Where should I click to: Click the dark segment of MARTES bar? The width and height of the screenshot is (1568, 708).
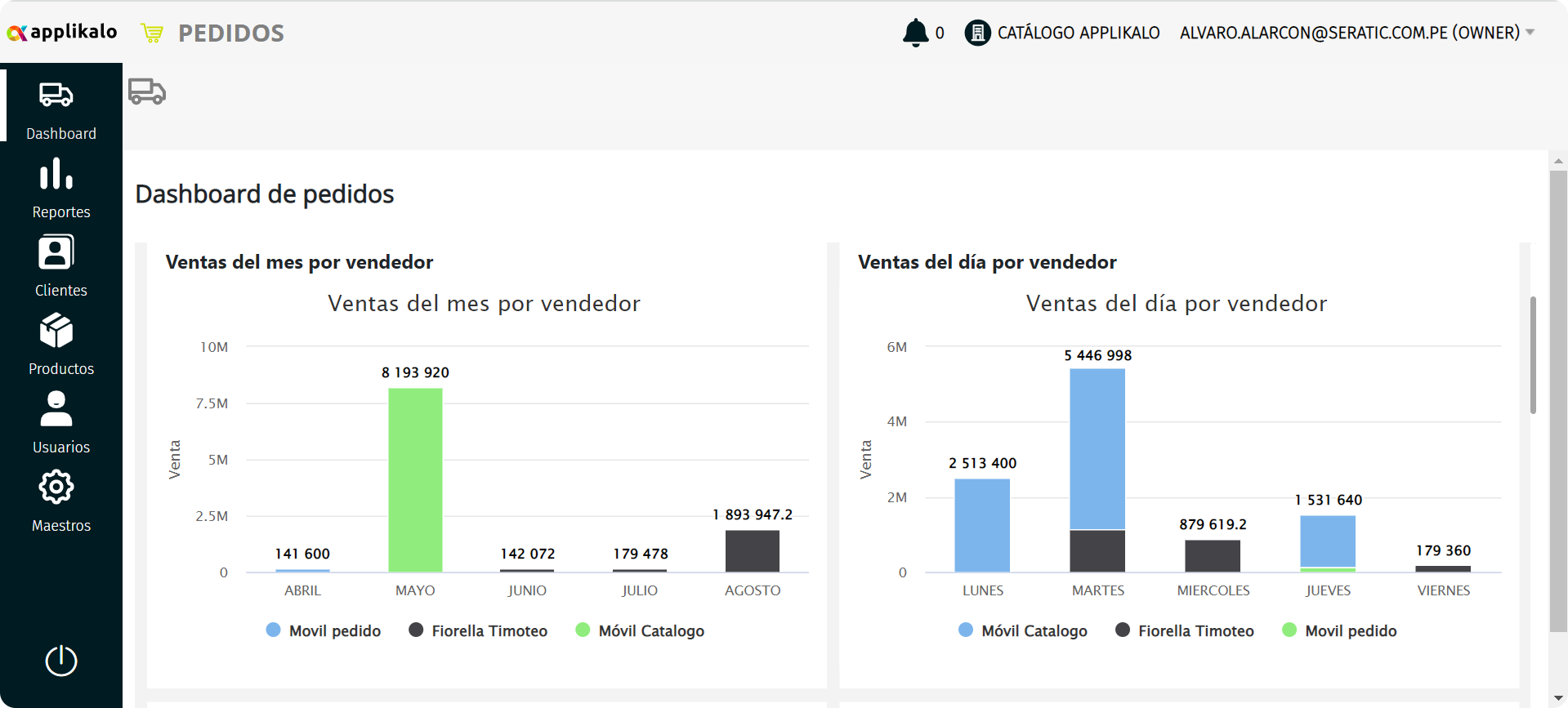tap(1097, 551)
